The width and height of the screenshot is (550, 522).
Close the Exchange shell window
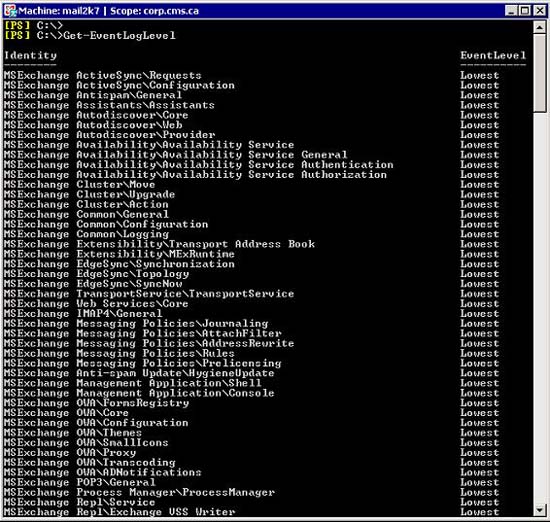coord(539,11)
